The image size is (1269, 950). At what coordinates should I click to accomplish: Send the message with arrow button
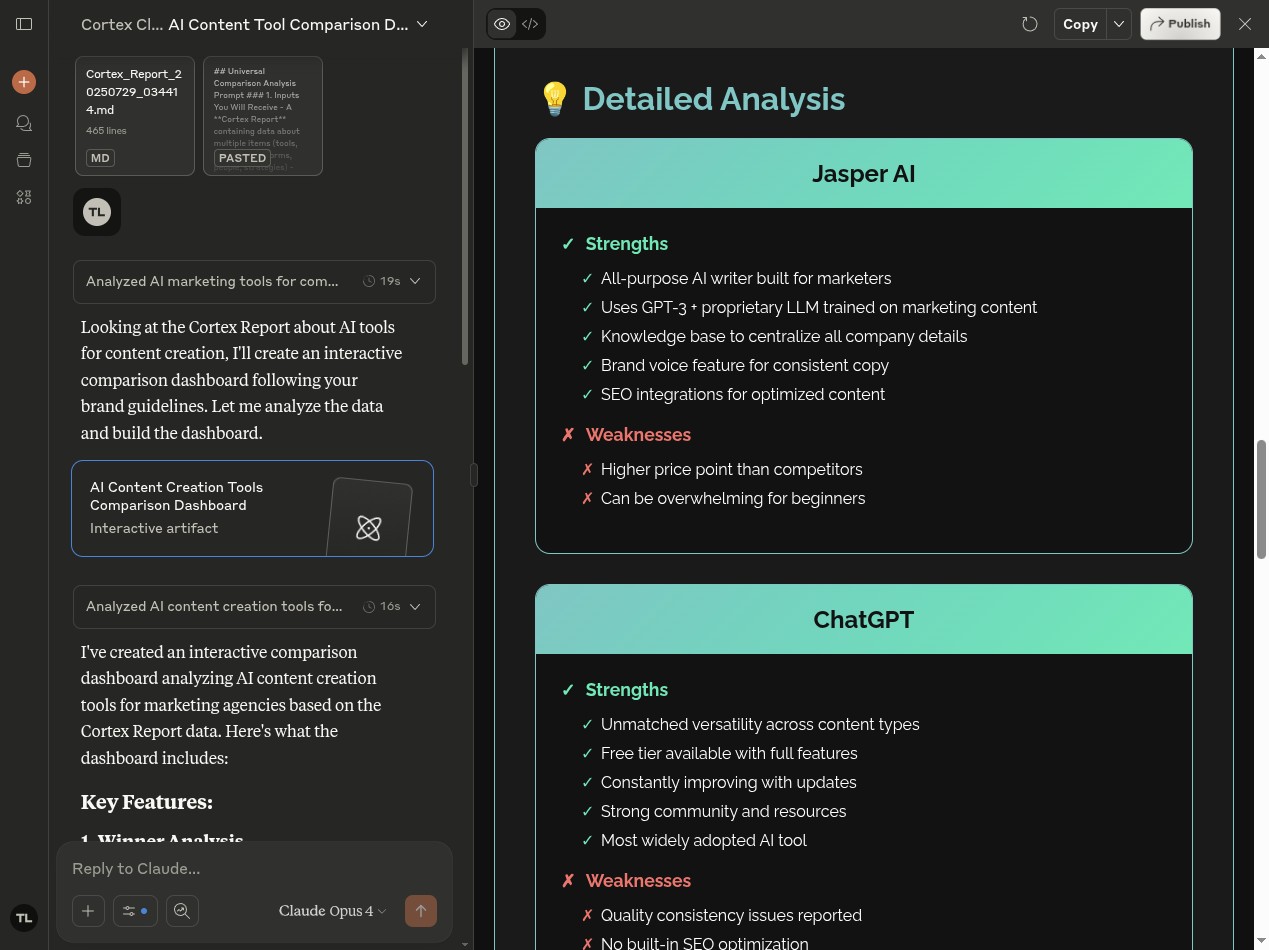pos(421,911)
